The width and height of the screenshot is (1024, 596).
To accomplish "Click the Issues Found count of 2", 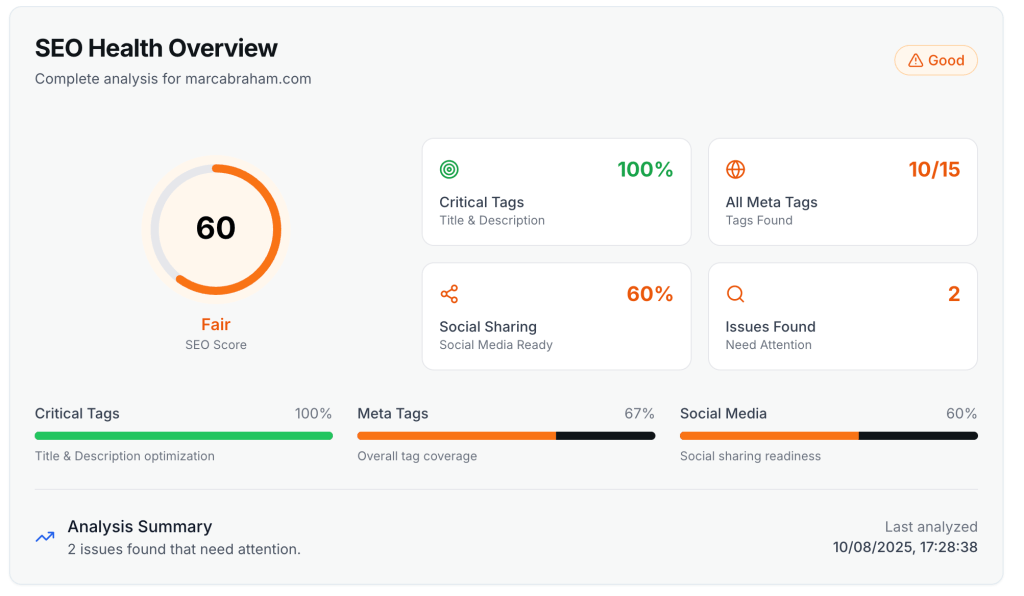I will [x=953, y=294].
